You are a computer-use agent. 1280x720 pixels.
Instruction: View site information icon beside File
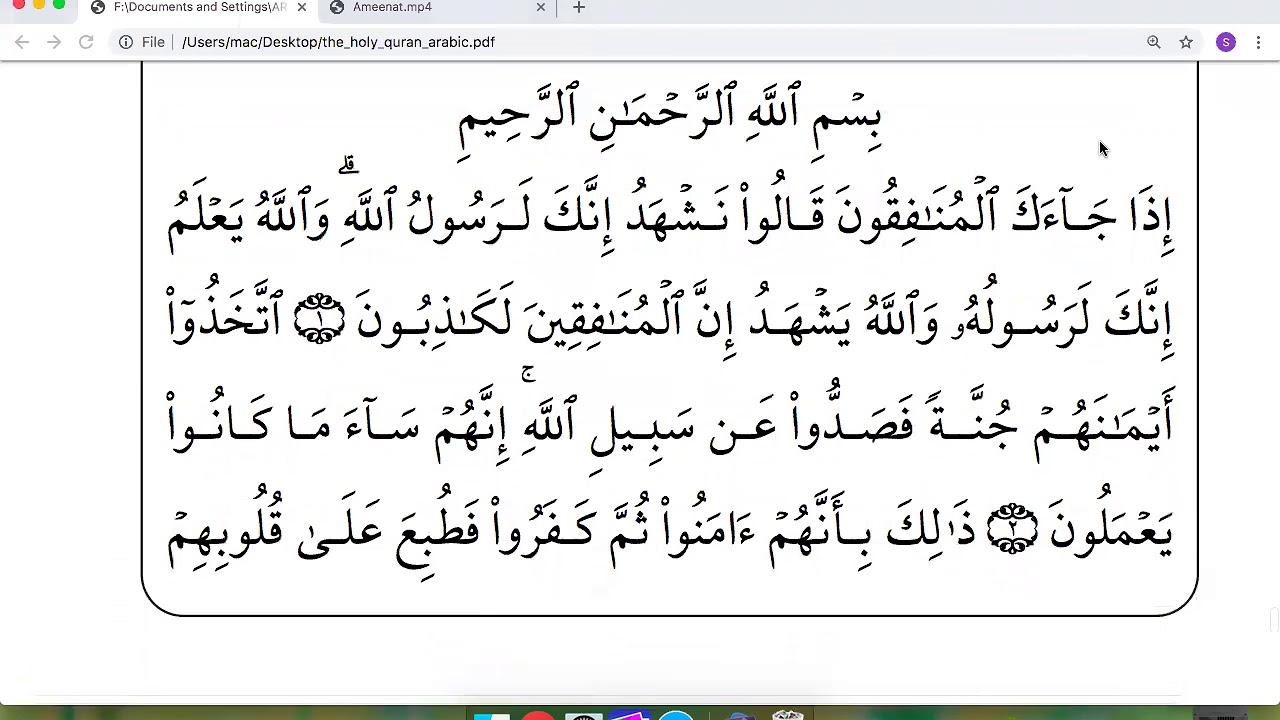[x=126, y=42]
